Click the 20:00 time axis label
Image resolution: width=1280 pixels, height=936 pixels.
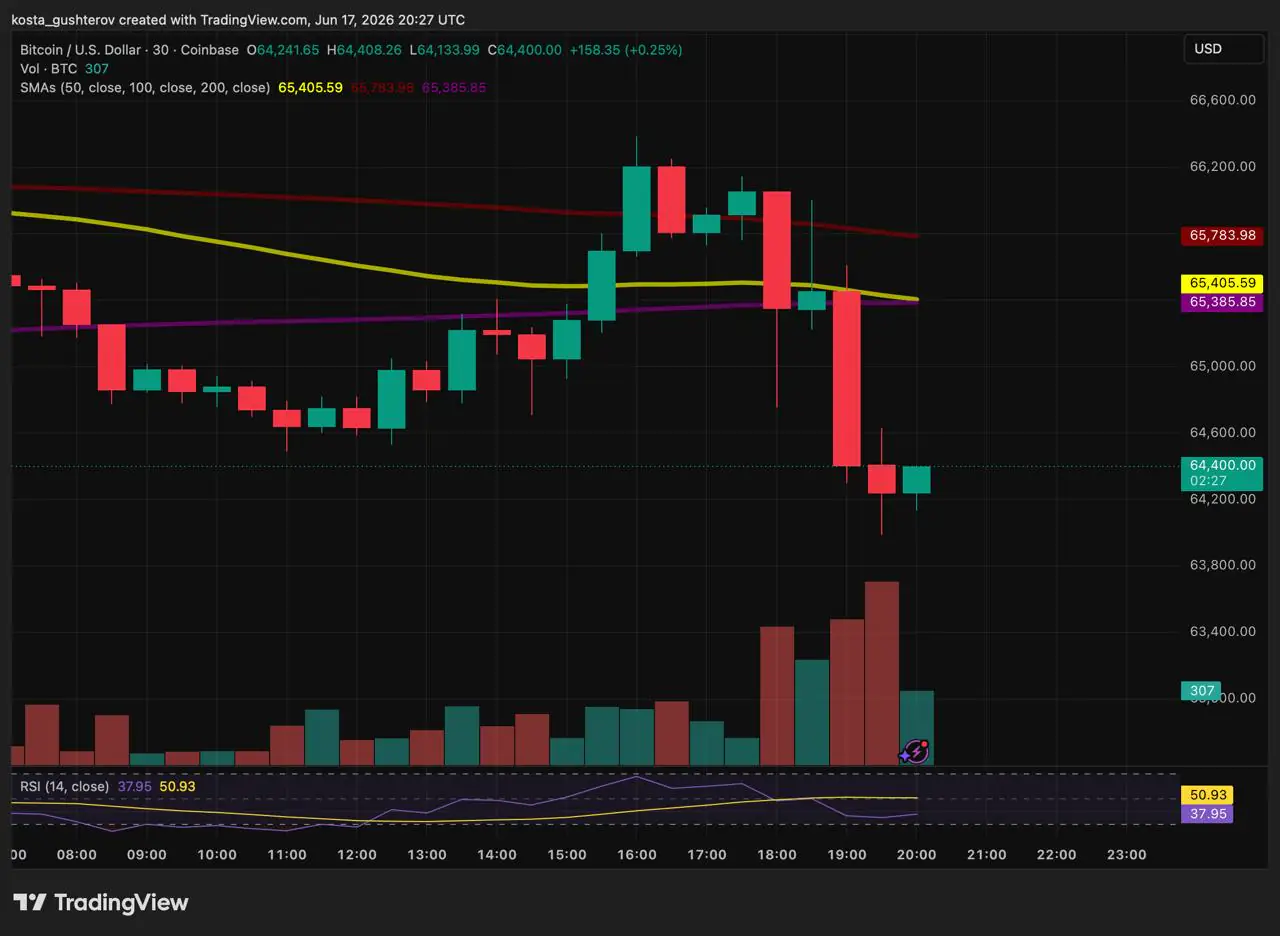click(x=917, y=855)
